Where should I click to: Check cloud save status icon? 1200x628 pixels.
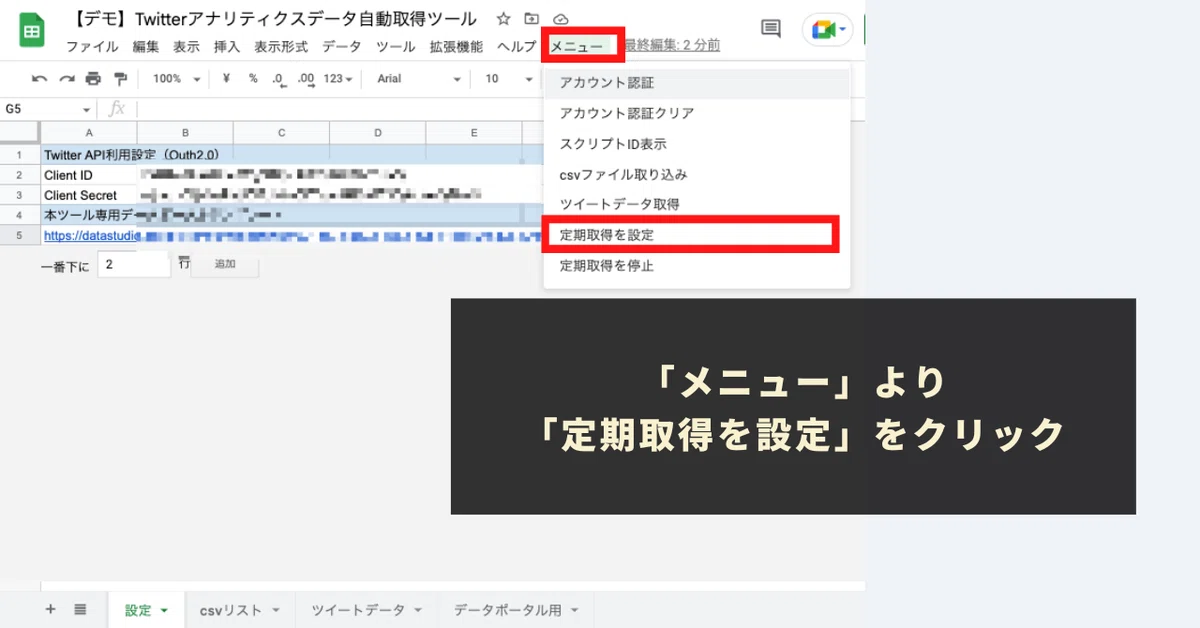point(560,19)
